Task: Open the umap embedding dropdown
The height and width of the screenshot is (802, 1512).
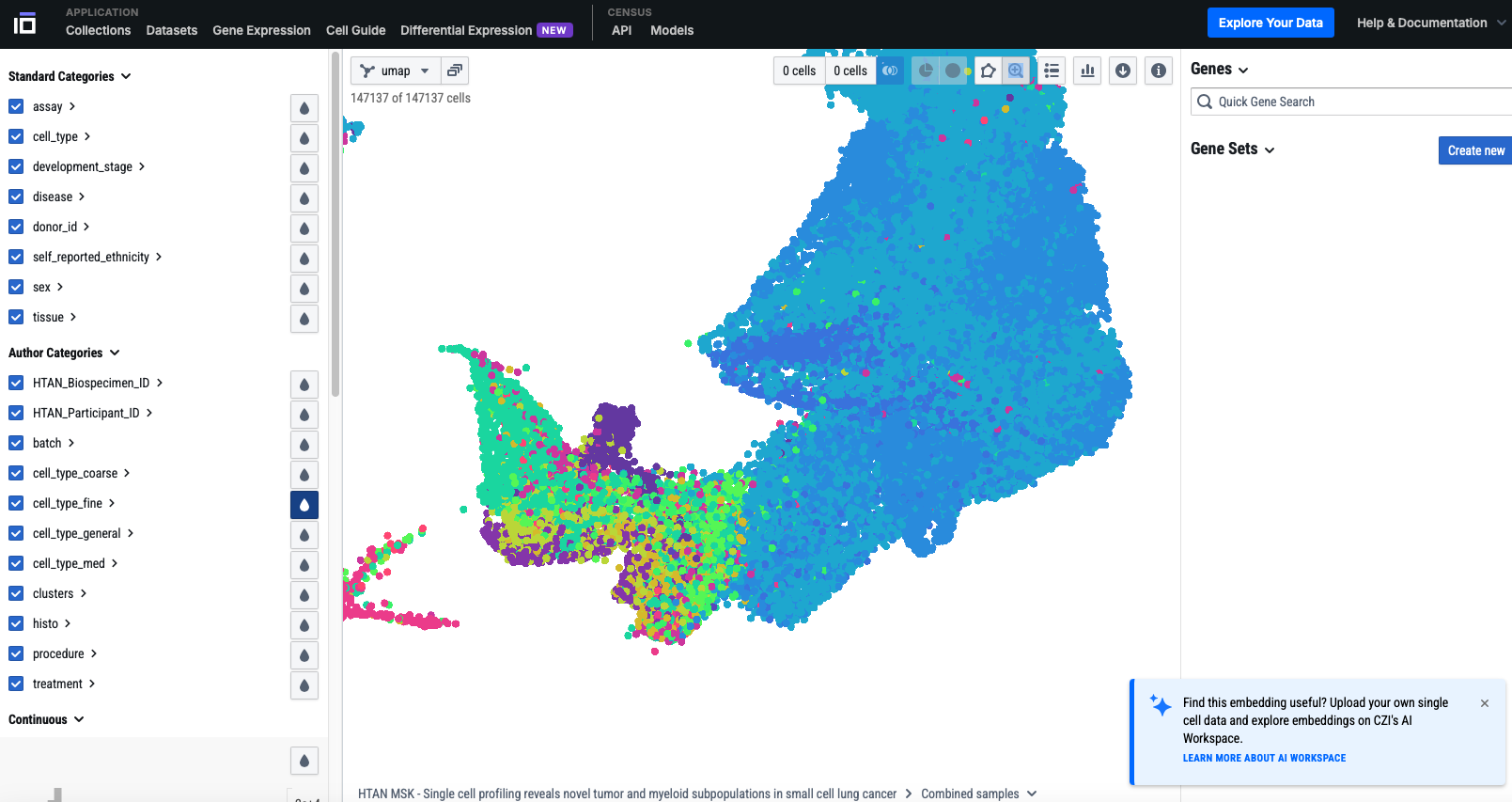Action: (x=396, y=71)
